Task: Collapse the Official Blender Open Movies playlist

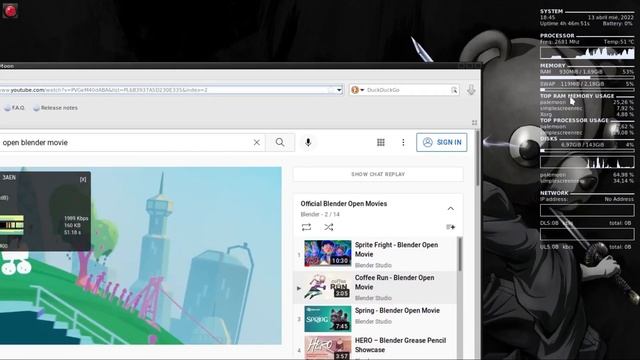Action: pyautogui.click(x=451, y=209)
